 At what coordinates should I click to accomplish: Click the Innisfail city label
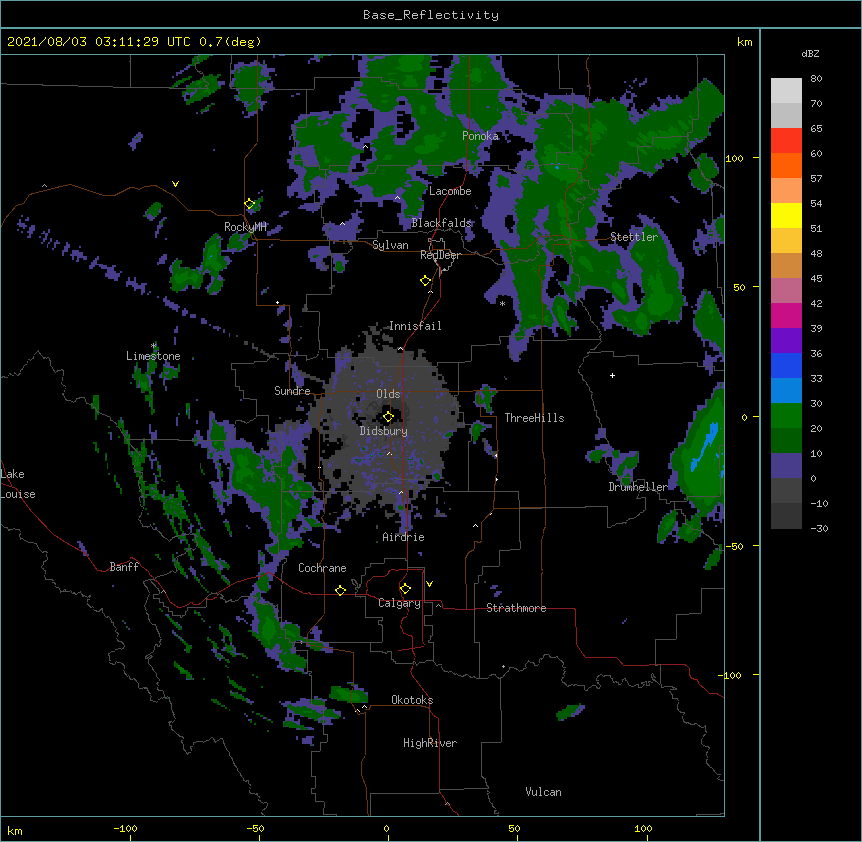[x=415, y=326]
